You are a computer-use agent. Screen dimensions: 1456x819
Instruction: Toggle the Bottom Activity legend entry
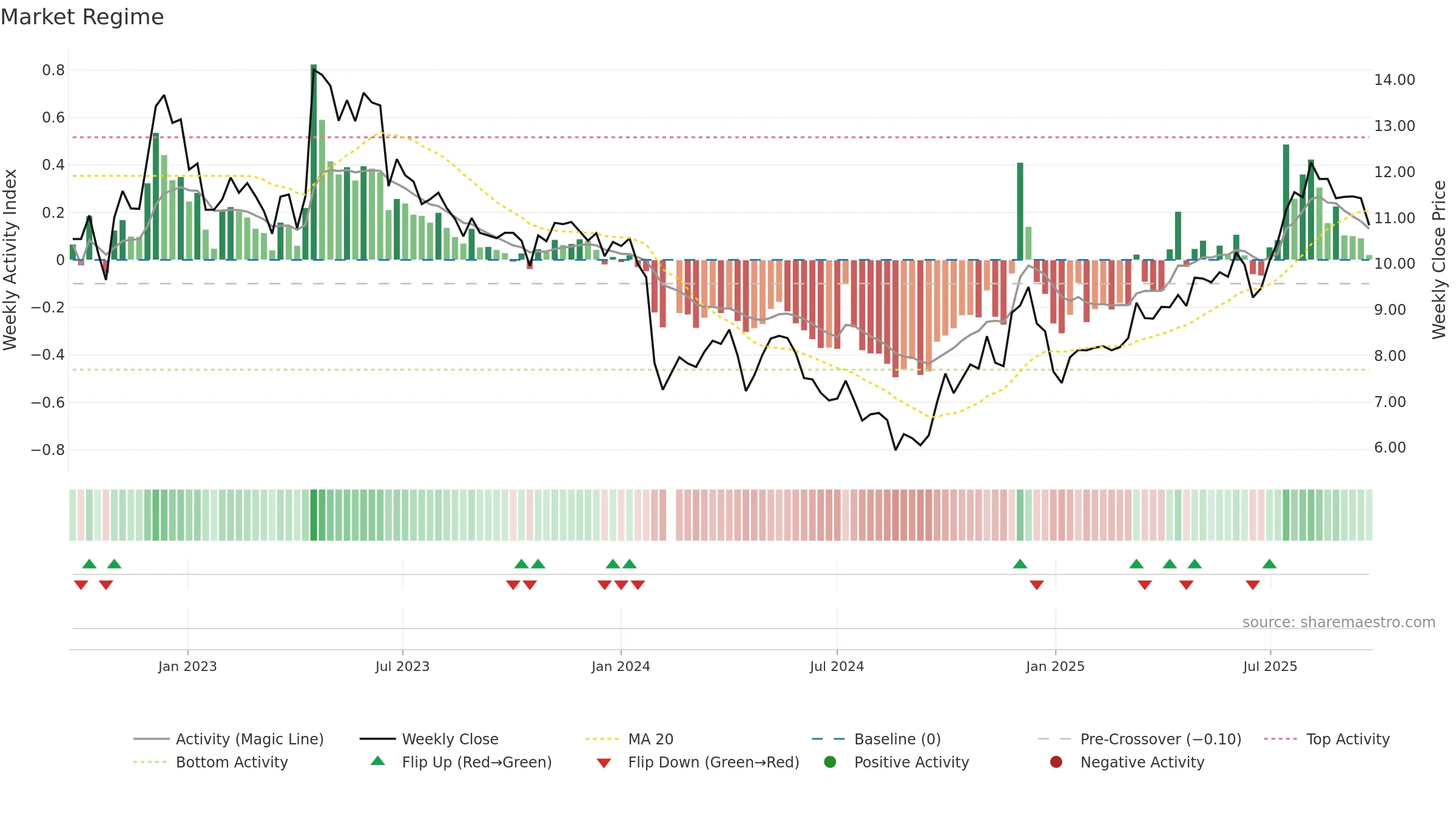(x=211, y=762)
